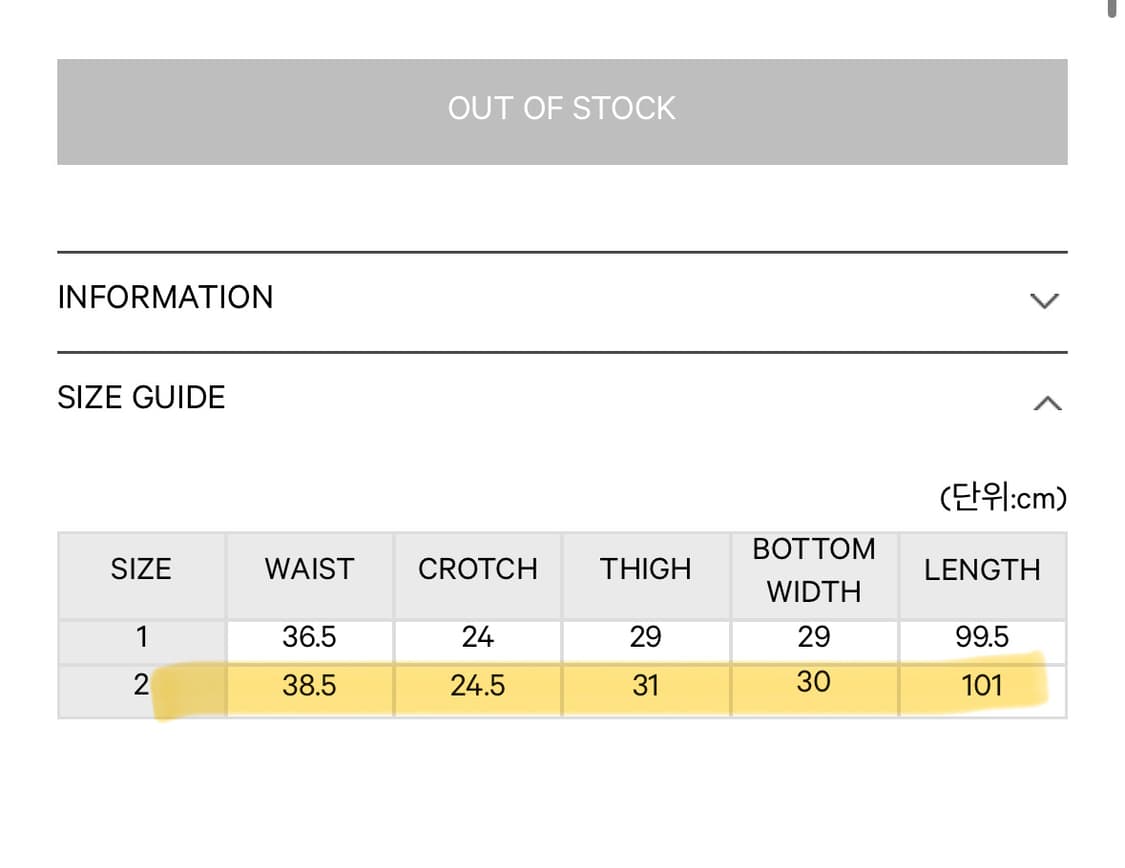1125x868 pixels.
Task: Click the INFORMATION section title
Action: pos(165,298)
